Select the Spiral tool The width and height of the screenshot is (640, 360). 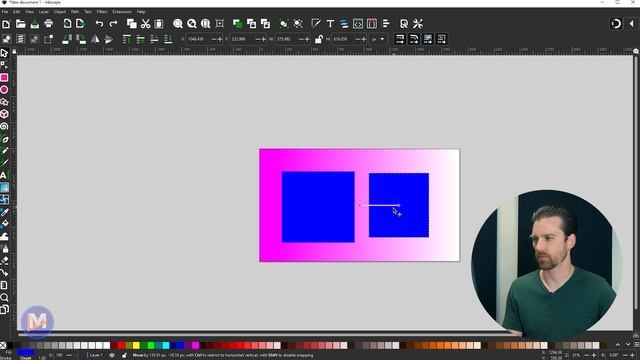coord(4,127)
